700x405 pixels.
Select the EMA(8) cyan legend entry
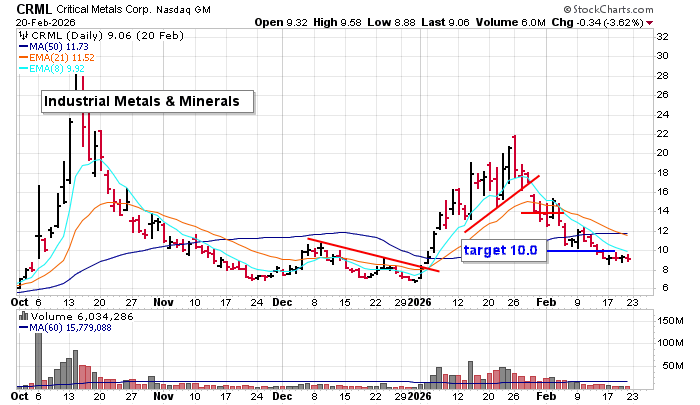click(x=48, y=69)
